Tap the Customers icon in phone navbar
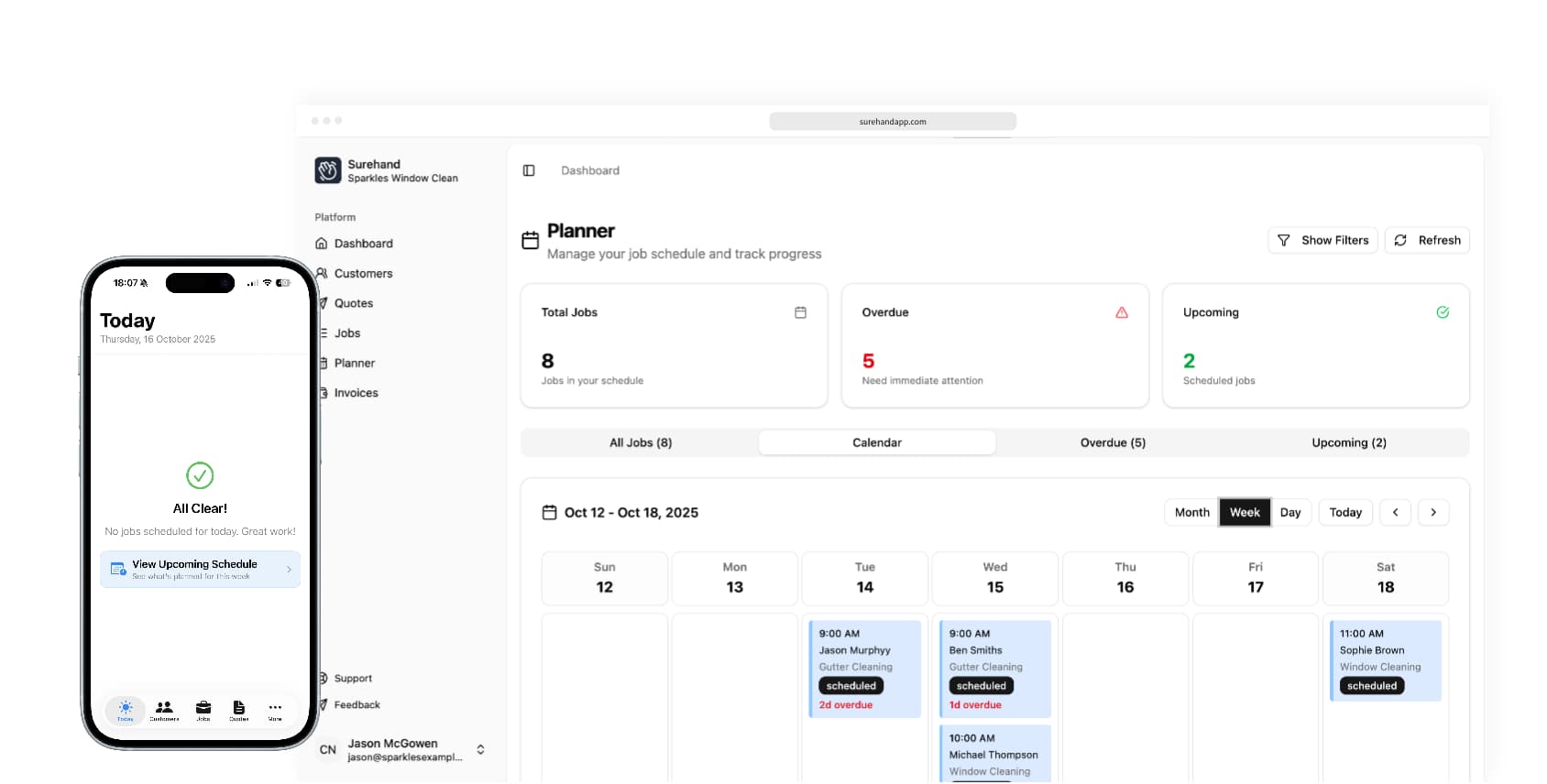This screenshot has height=784, width=1547. 164,710
